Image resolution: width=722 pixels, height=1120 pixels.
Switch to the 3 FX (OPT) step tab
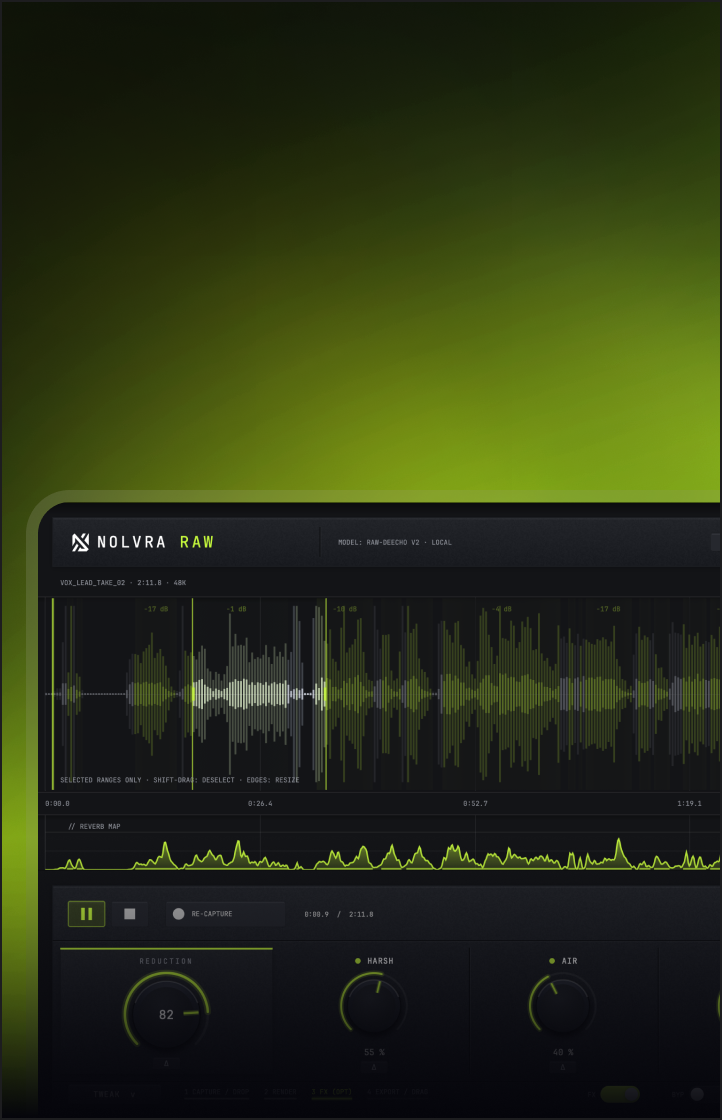click(x=332, y=1092)
